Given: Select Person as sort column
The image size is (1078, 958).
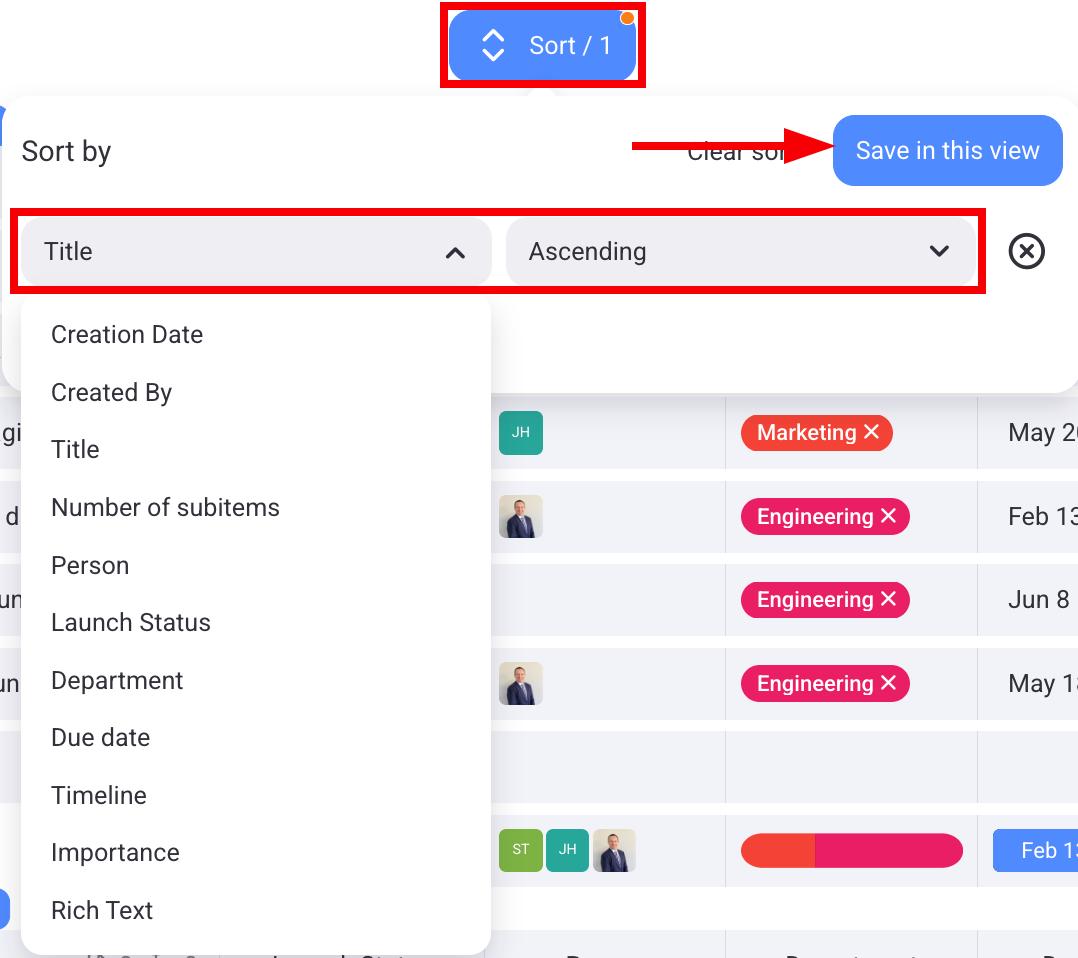Looking at the screenshot, I should (90, 566).
